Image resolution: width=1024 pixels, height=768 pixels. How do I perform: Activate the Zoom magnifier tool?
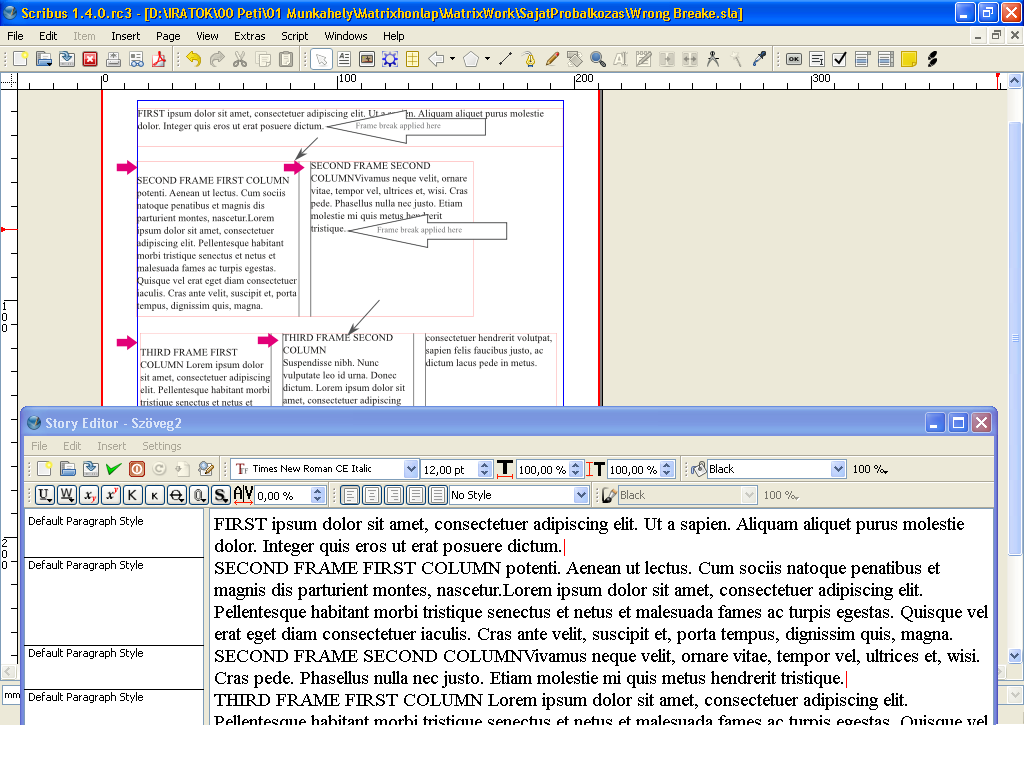click(598, 59)
